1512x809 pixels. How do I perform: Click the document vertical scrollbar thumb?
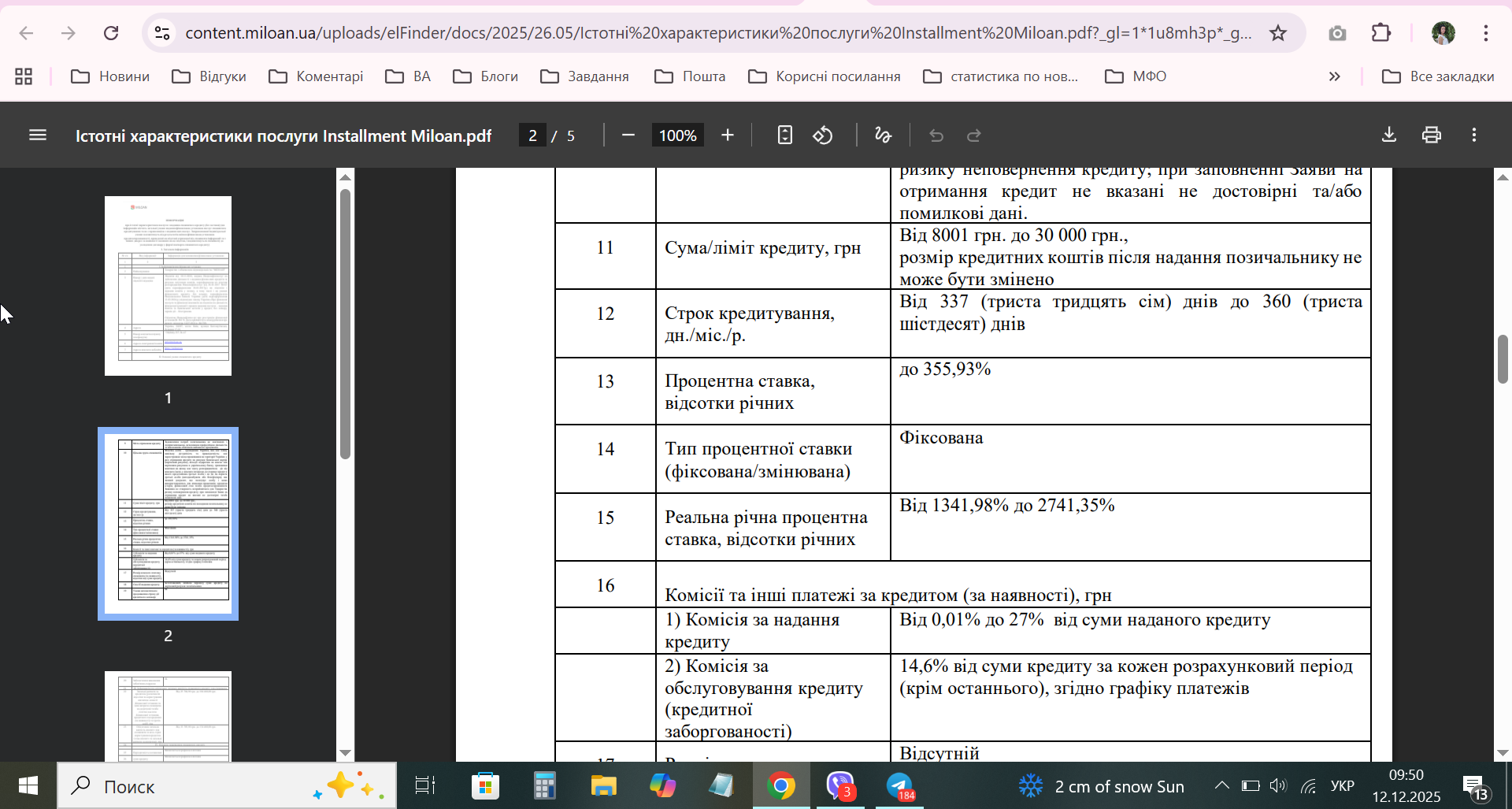click(1503, 359)
